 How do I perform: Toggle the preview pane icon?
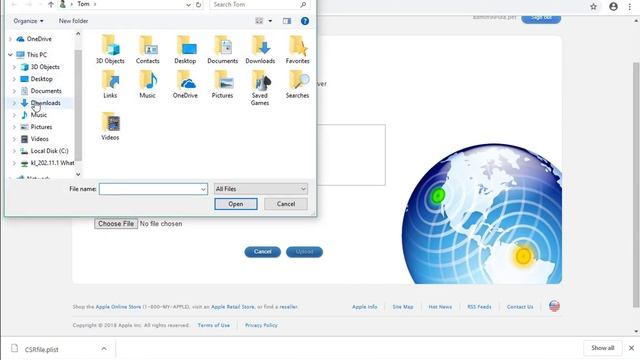[287, 21]
